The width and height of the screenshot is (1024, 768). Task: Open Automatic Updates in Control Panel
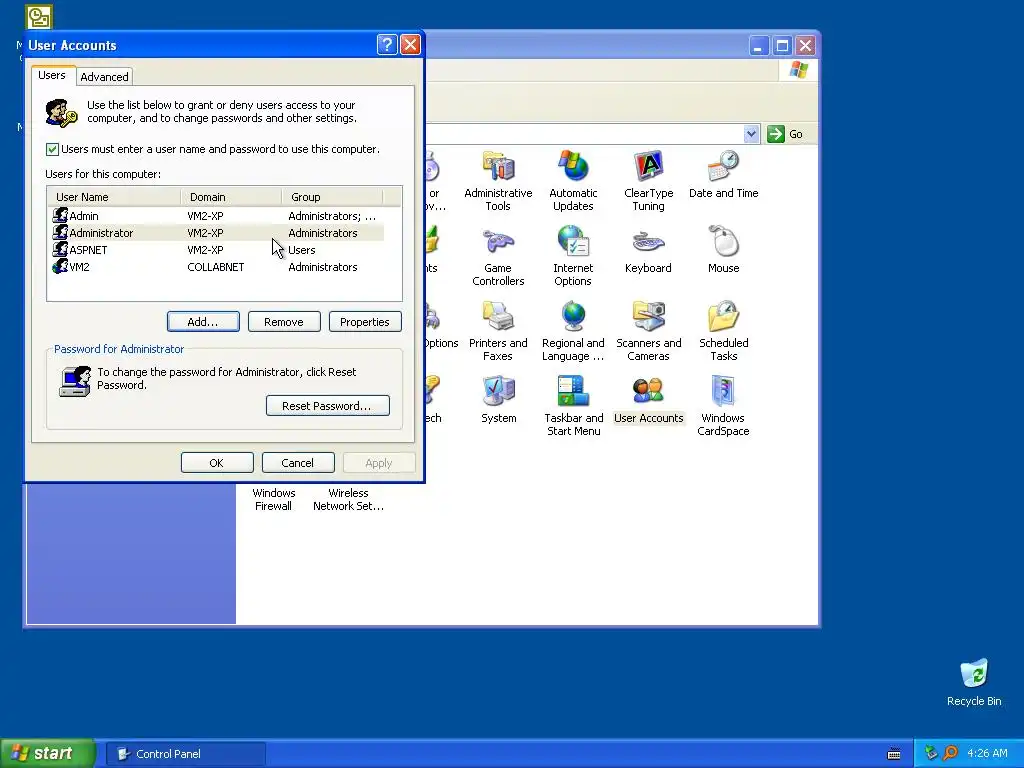tap(573, 180)
